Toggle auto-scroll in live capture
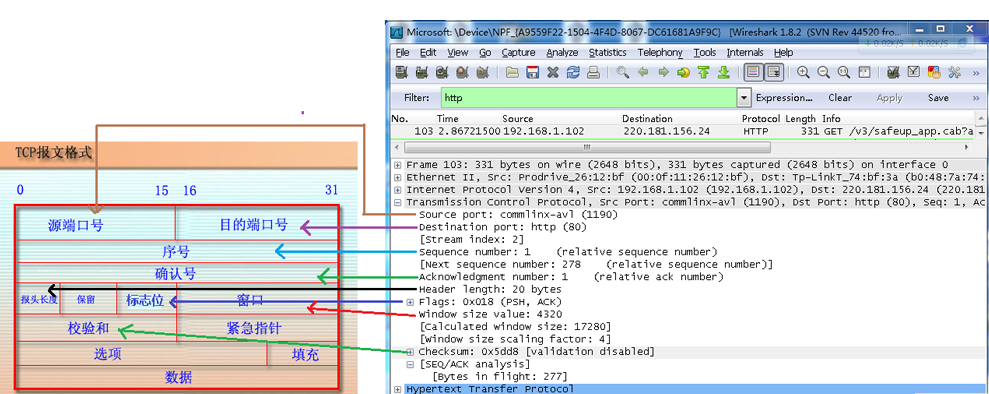989x394 pixels. point(773,72)
